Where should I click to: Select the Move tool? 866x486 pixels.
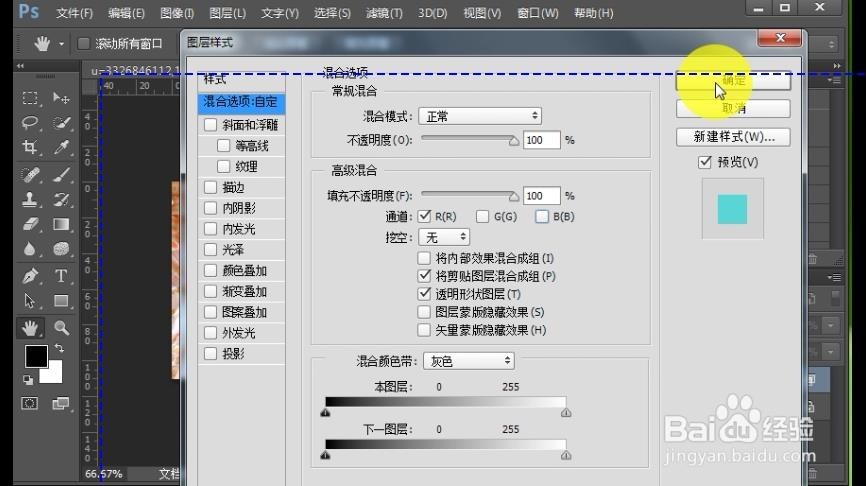(61, 98)
